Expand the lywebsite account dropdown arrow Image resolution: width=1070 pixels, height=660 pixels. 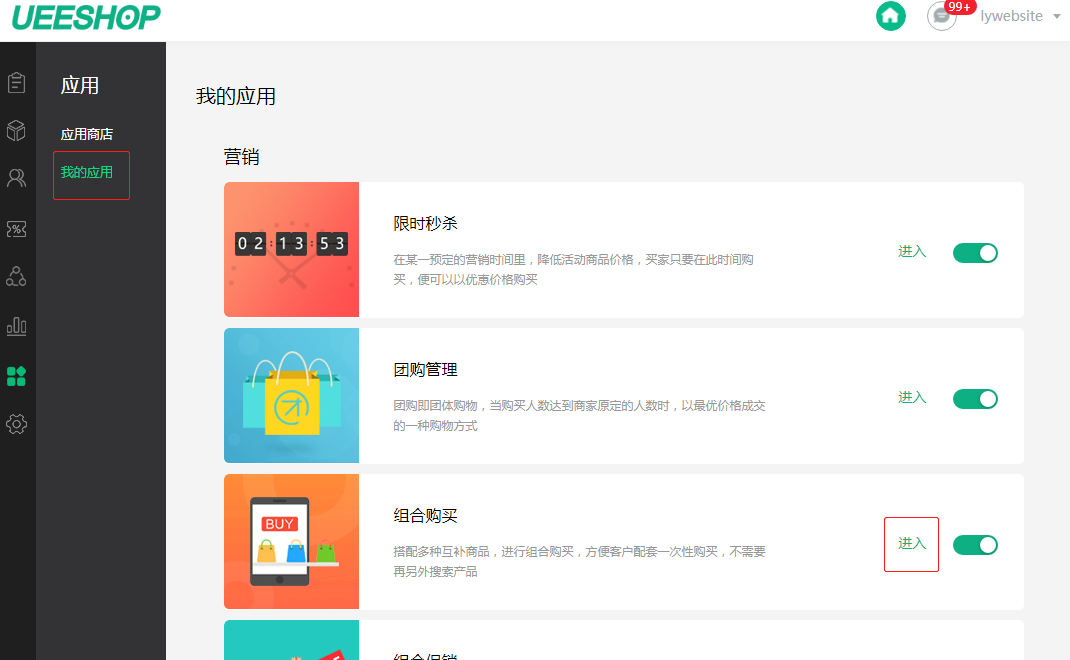[1056, 16]
